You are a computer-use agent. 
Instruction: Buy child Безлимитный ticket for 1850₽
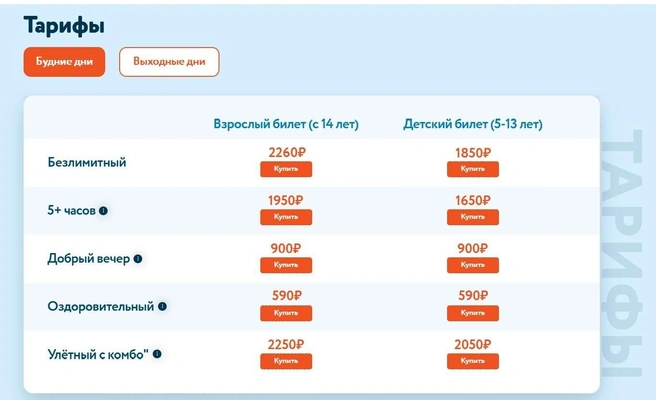coord(473,169)
